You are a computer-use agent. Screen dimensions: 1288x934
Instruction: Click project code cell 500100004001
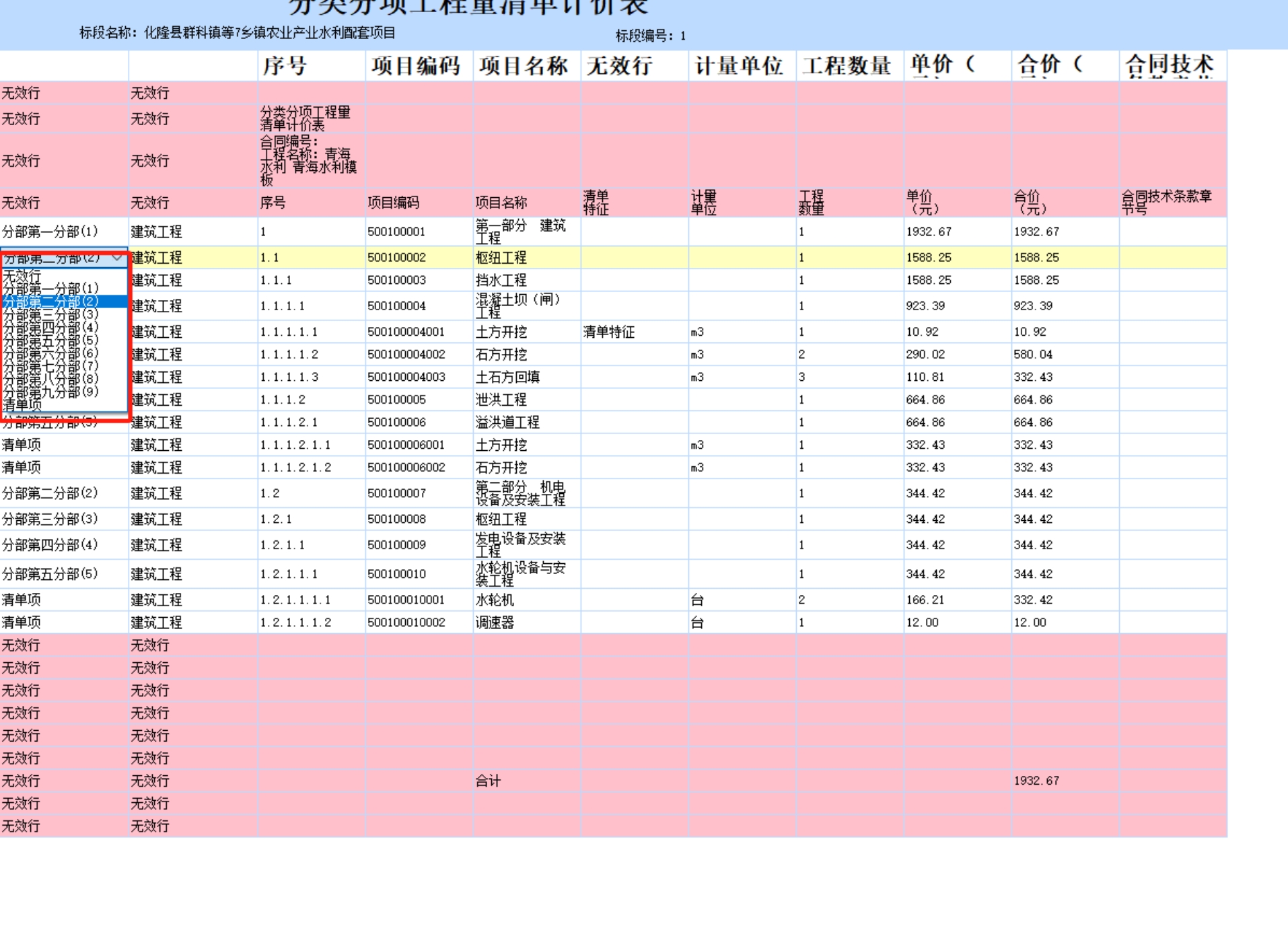coord(406,332)
